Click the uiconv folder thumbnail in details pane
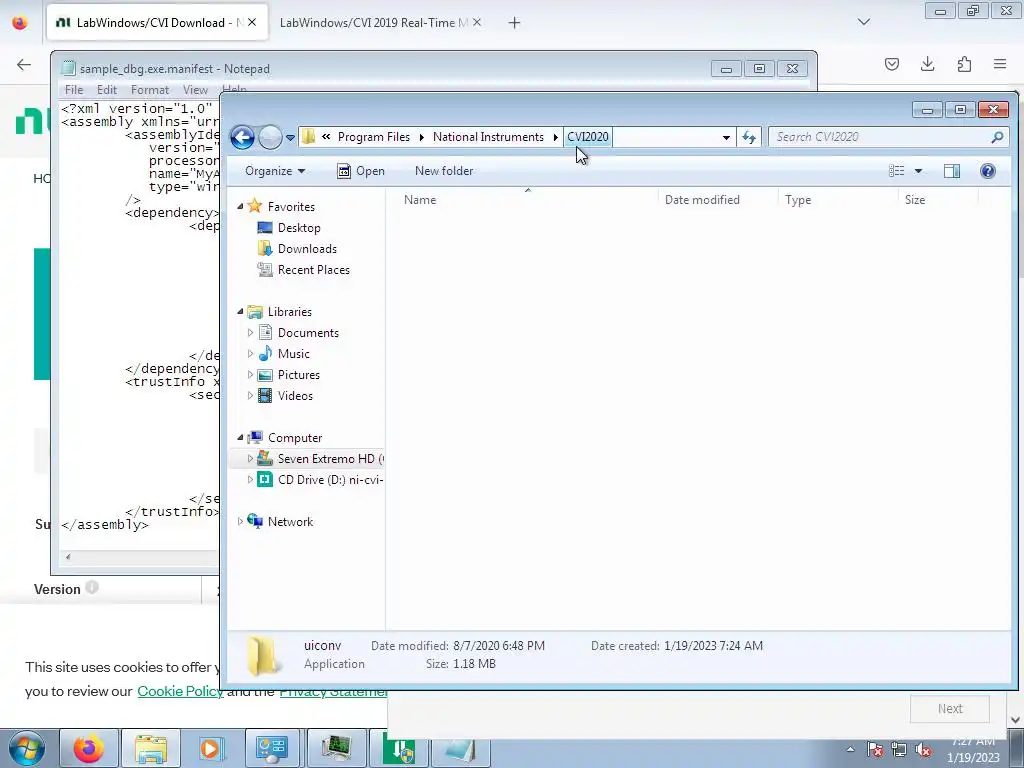 (263, 654)
